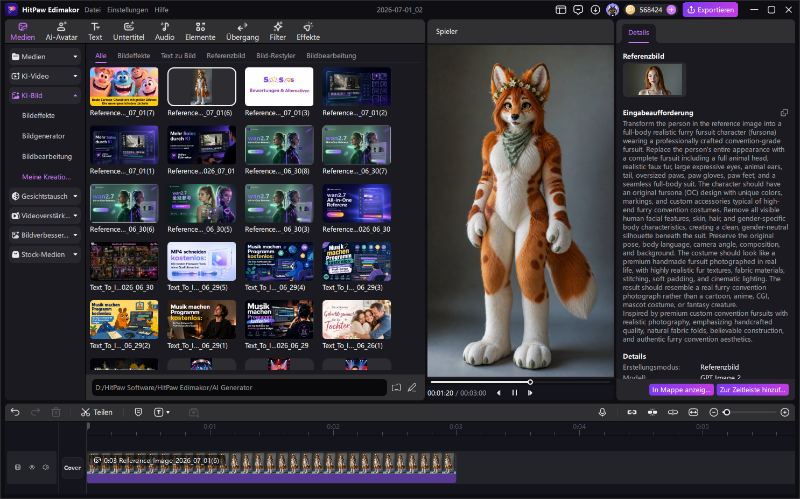800x499 pixels.
Task: Delete the selected clip with trash icon
Action: [x=56, y=412]
